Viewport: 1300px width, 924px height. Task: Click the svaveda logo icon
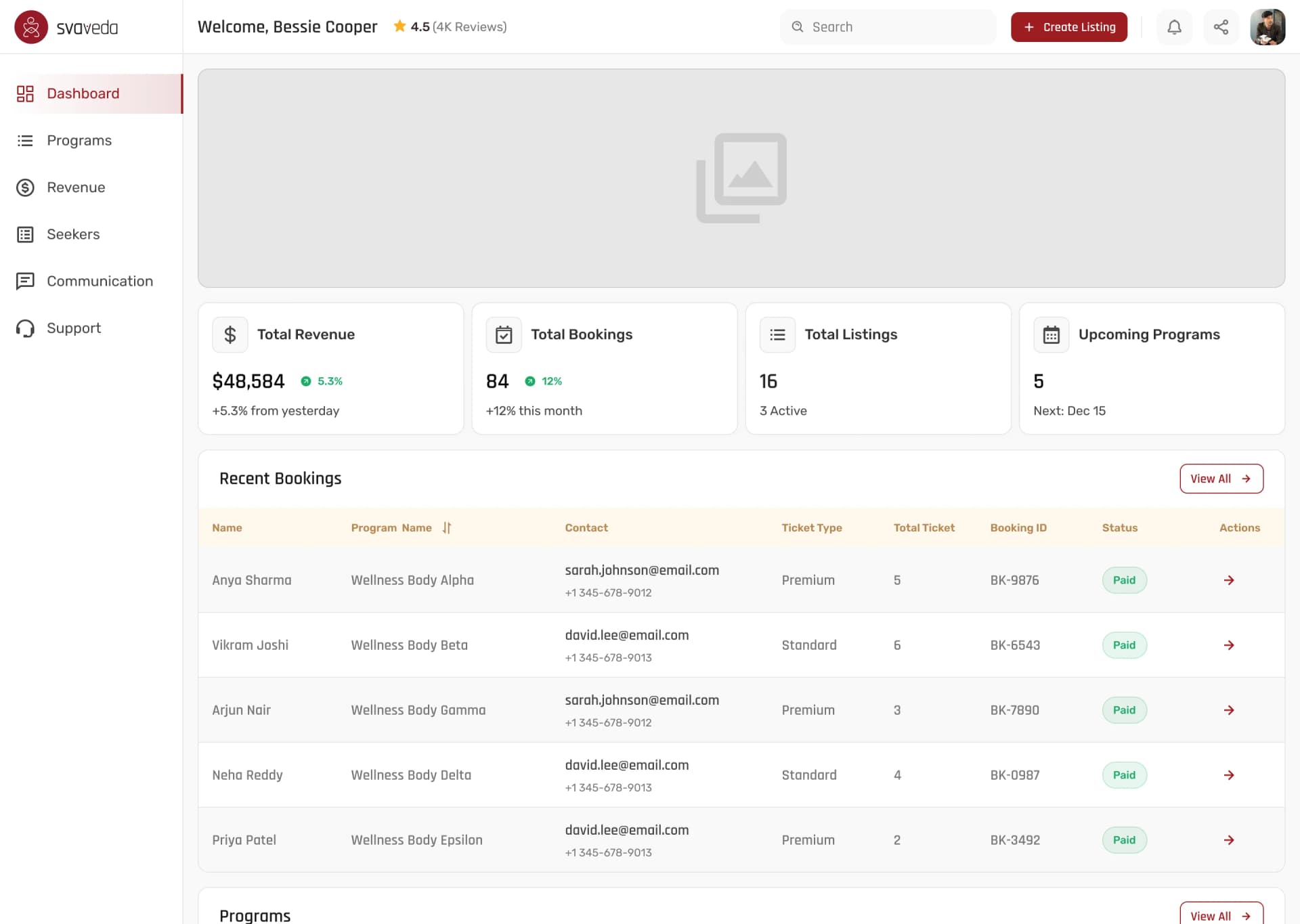(31, 27)
